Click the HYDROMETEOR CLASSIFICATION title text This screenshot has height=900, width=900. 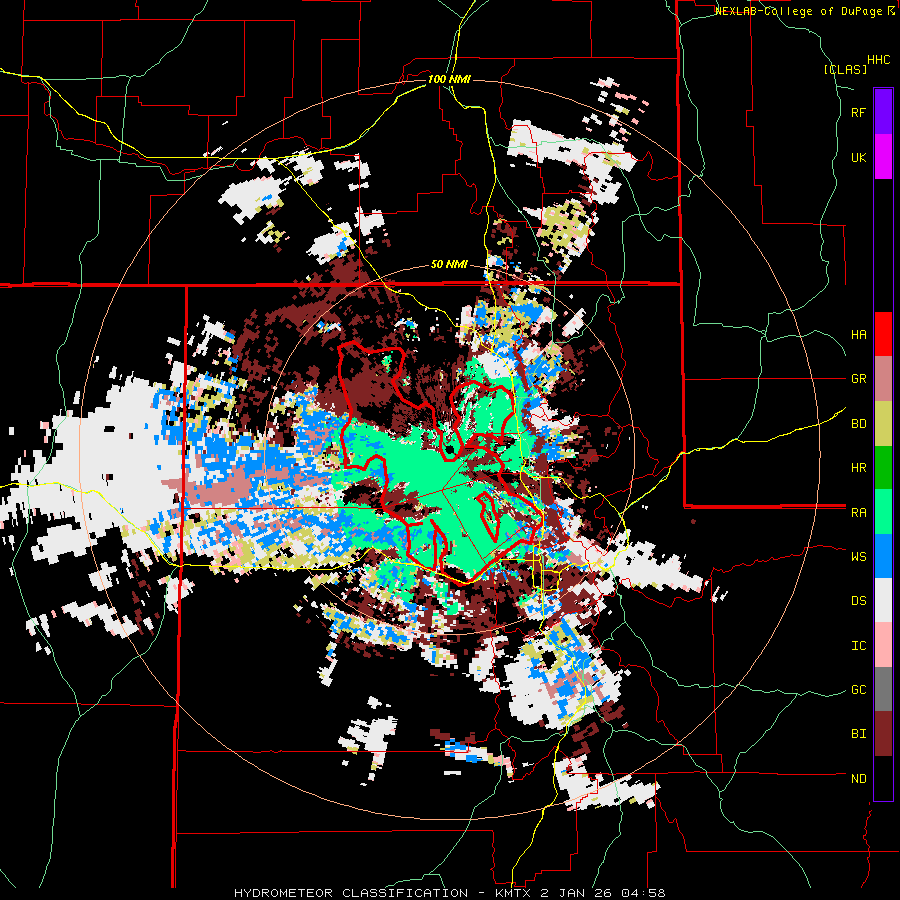[351, 893]
